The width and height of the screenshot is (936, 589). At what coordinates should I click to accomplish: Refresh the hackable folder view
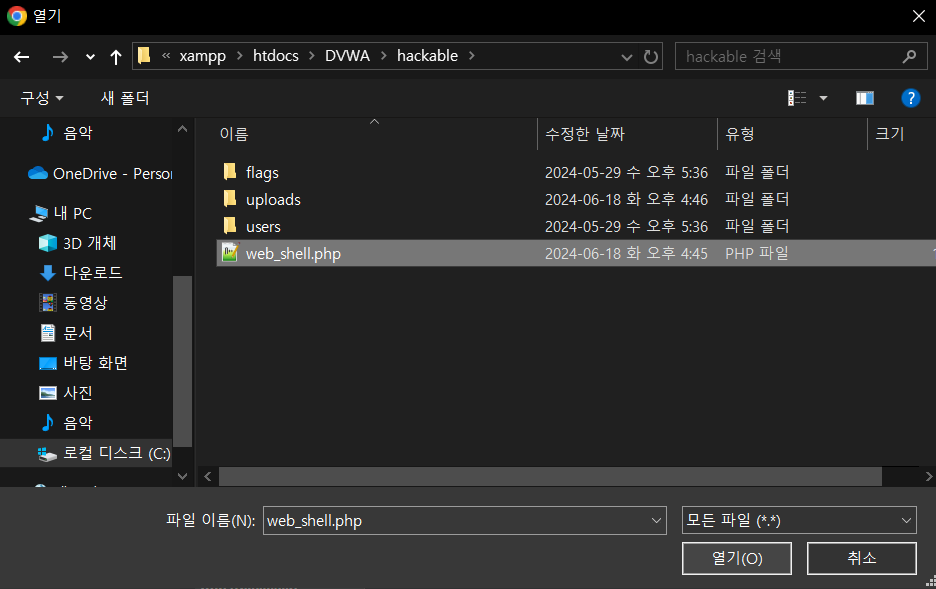(651, 57)
